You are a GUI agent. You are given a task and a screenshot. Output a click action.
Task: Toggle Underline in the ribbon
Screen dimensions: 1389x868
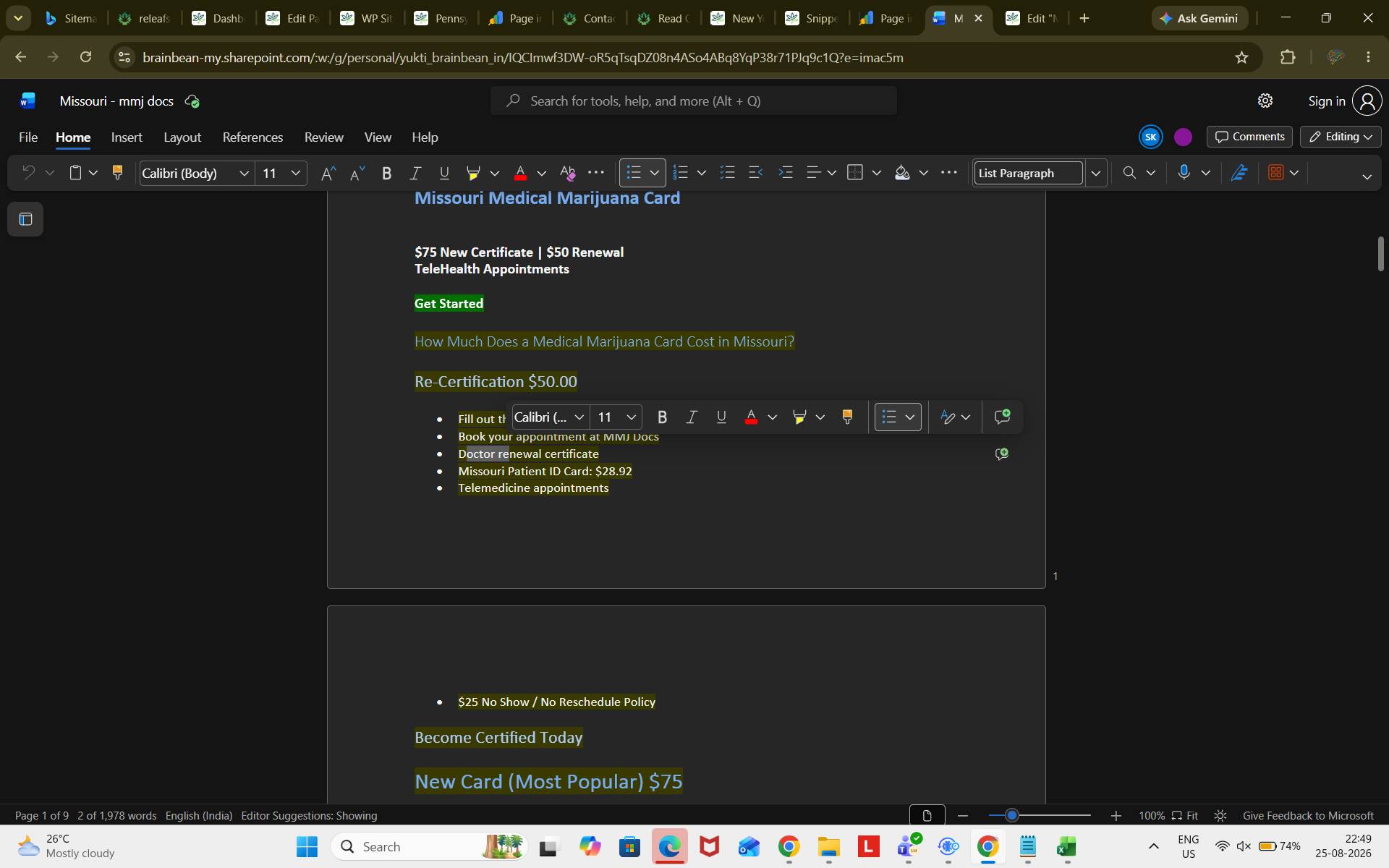point(444,173)
